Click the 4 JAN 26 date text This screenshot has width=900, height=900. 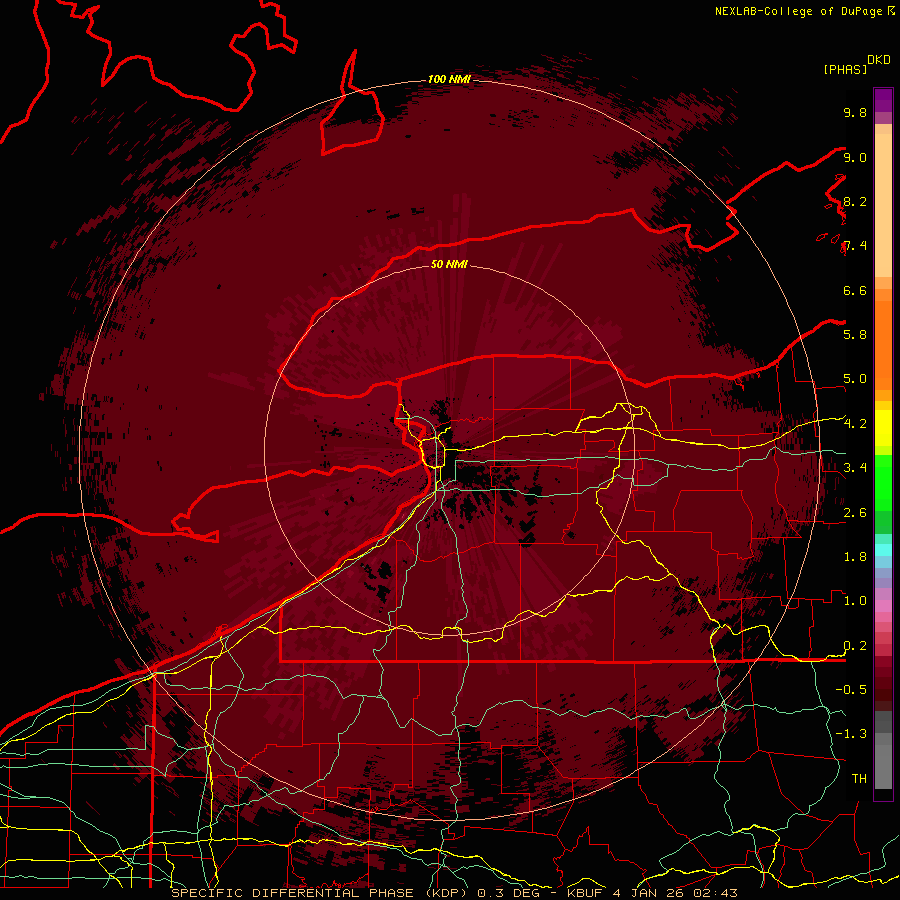(649, 893)
